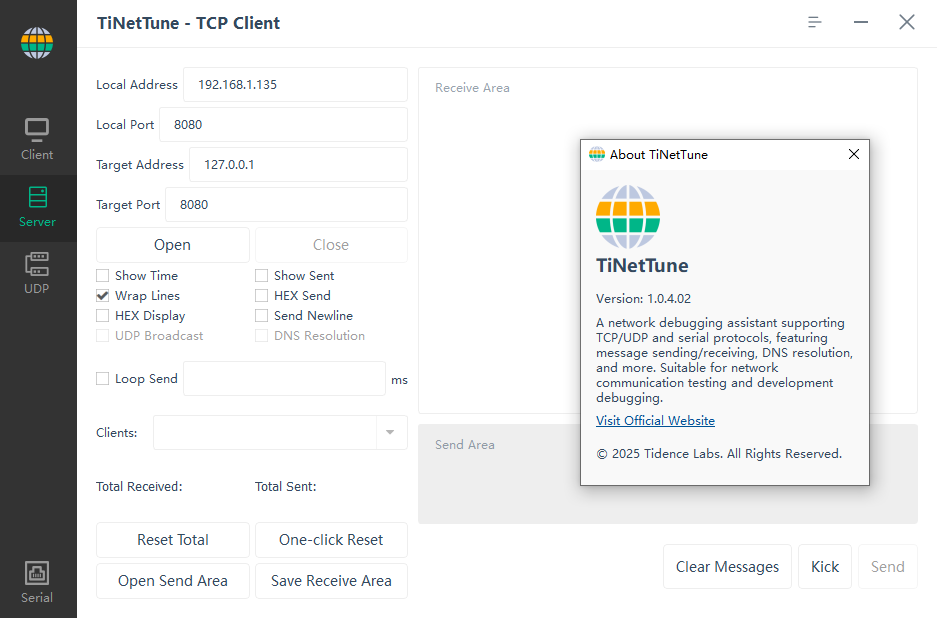Dismiss the About TiNetTune dialog
This screenshot has height=618, width=937.
point(853,154)
